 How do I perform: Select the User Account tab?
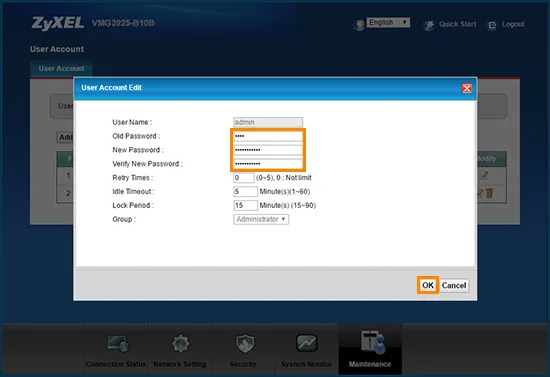[x=61, y=69]
